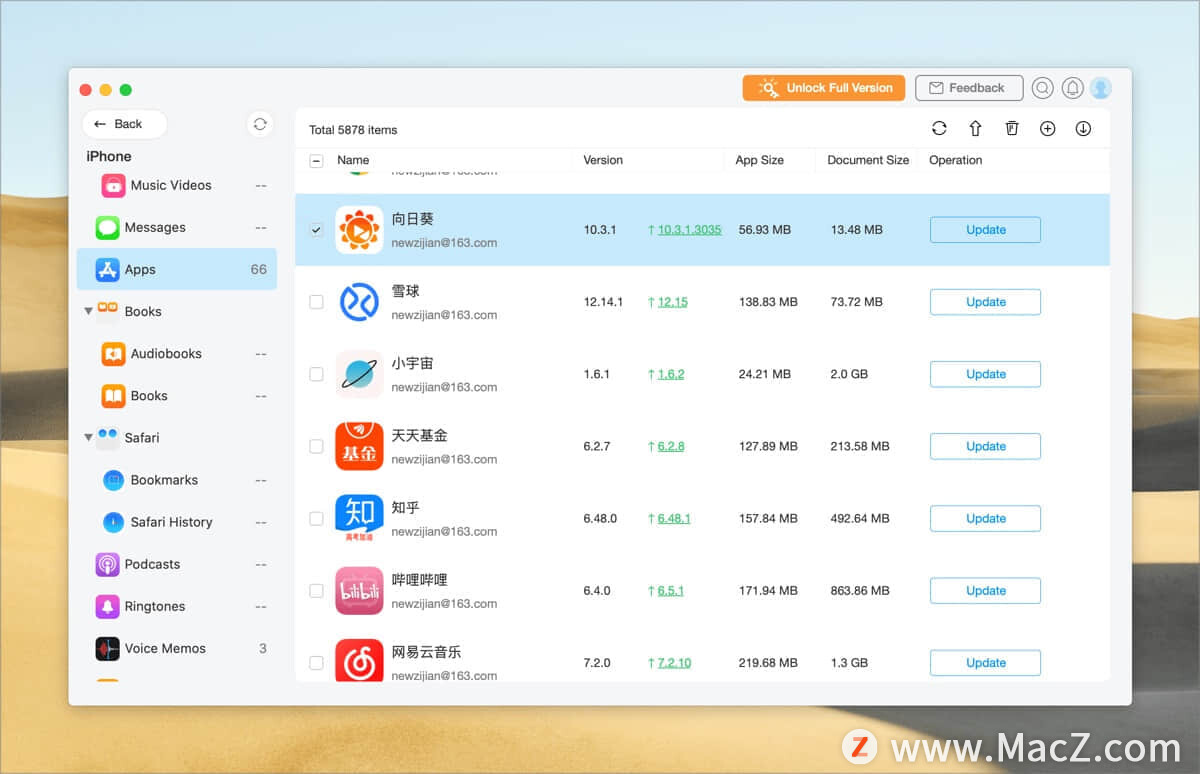Collapse the Safari group triangle
Image resolution: width=1200 pixels, height=774 pixels.
89,438
